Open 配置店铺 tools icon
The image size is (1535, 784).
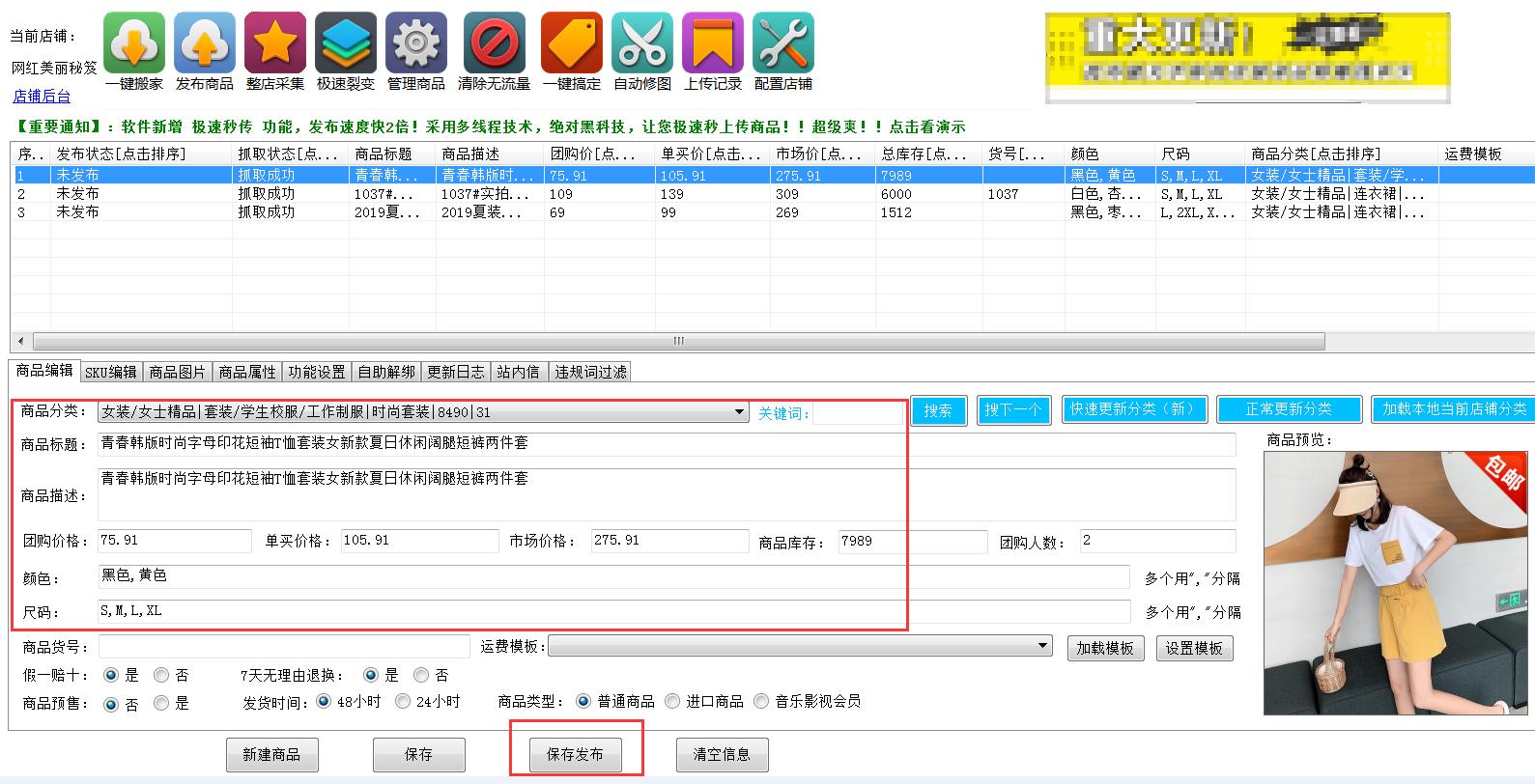pyautogui.click(x=783, y=42)
